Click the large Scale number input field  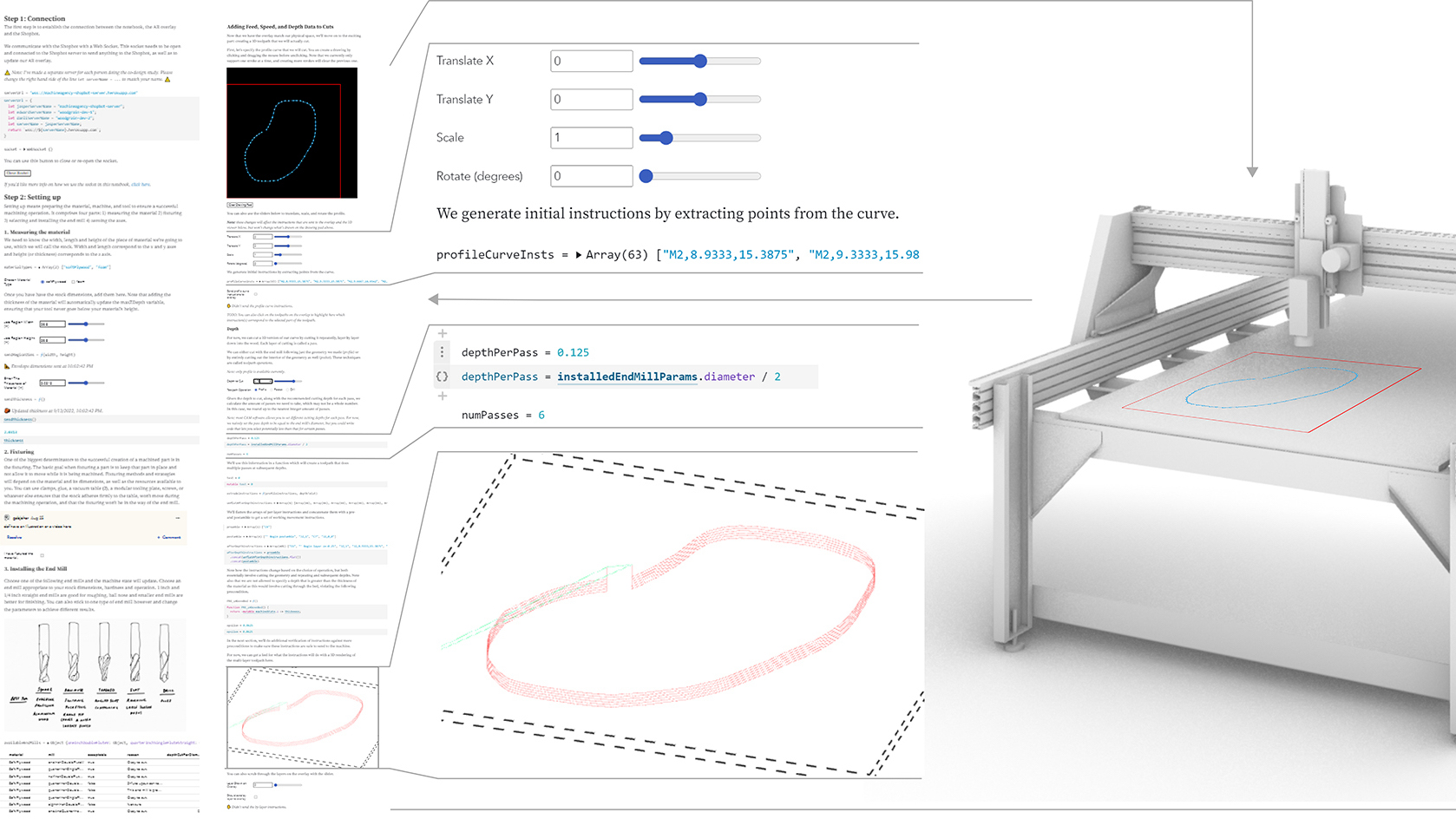coord(592,137)
